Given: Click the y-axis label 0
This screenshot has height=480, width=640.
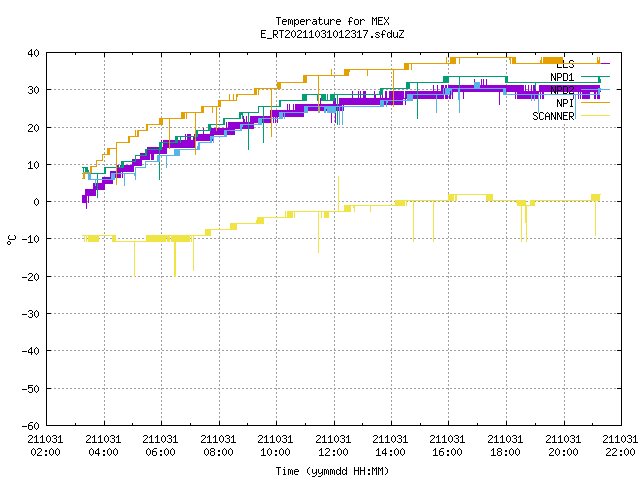Looking at the screenshot, I should pyautogui.click(x=37, y=202).
